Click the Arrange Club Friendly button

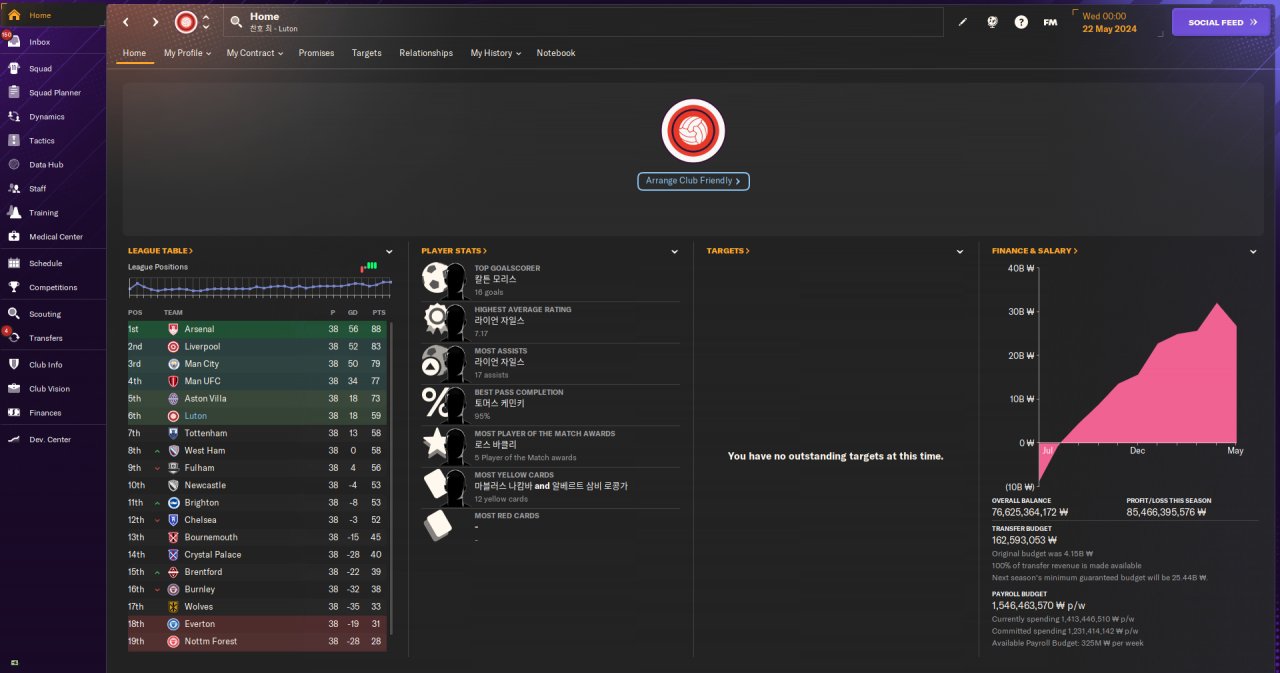pos(693,181)
